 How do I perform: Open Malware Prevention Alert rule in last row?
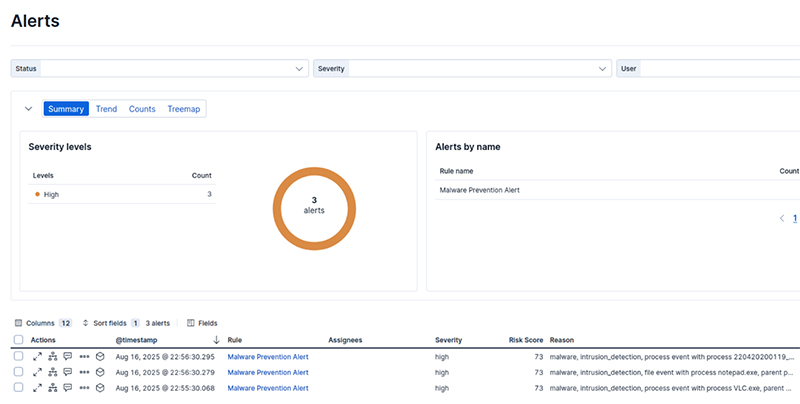268,388
